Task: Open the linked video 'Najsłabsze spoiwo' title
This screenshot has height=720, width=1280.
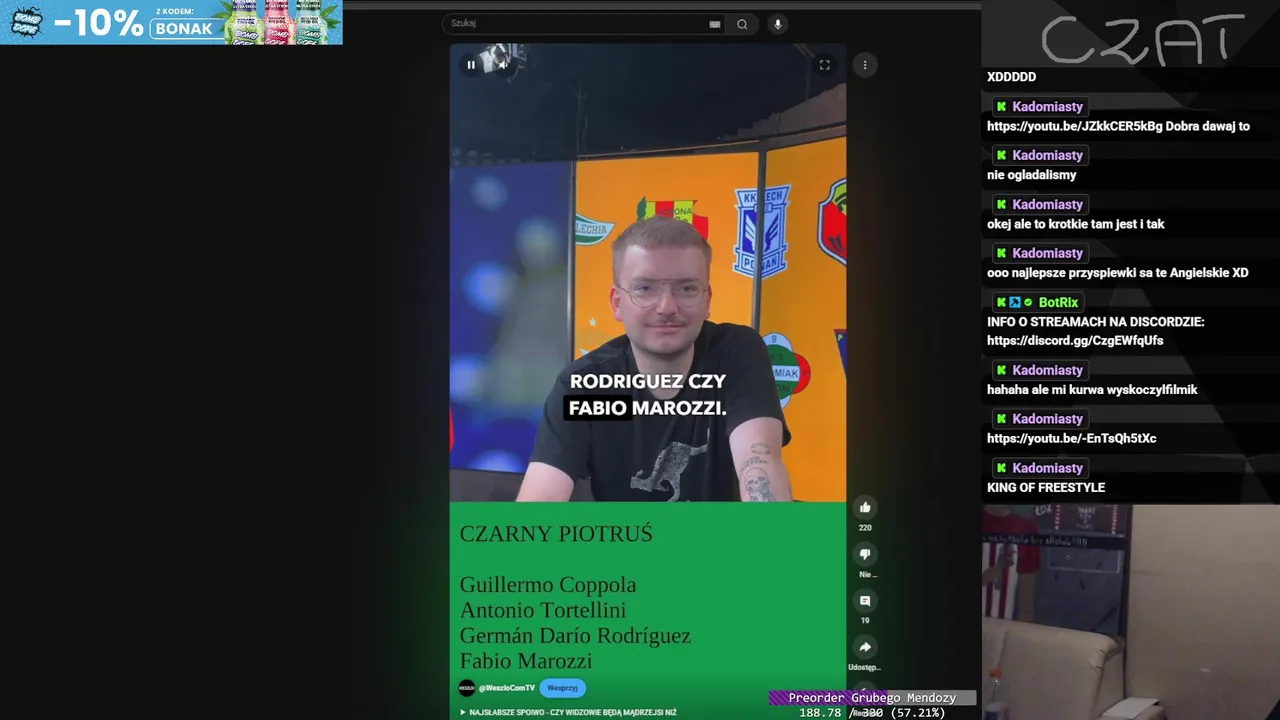Action: click(573, 713)
